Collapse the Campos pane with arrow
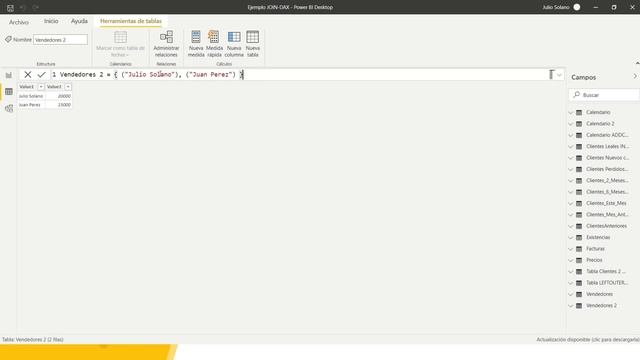The image size is (640, 360). (635, 76)
